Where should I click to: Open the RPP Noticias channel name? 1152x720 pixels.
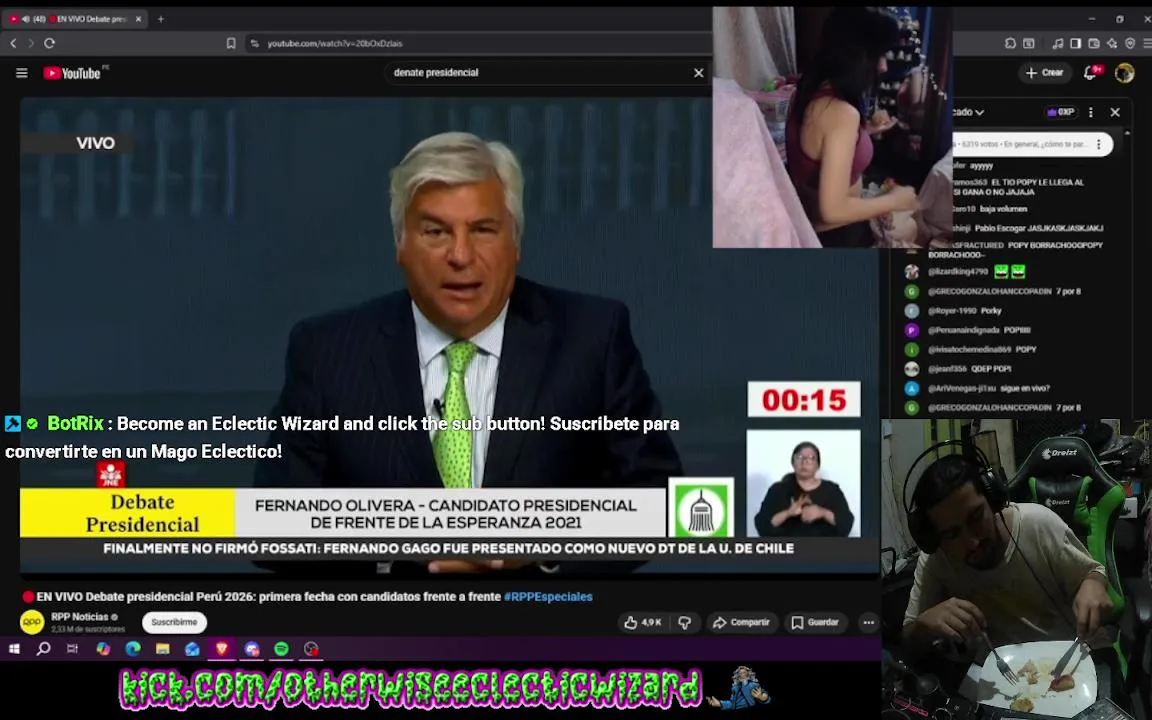79,617
